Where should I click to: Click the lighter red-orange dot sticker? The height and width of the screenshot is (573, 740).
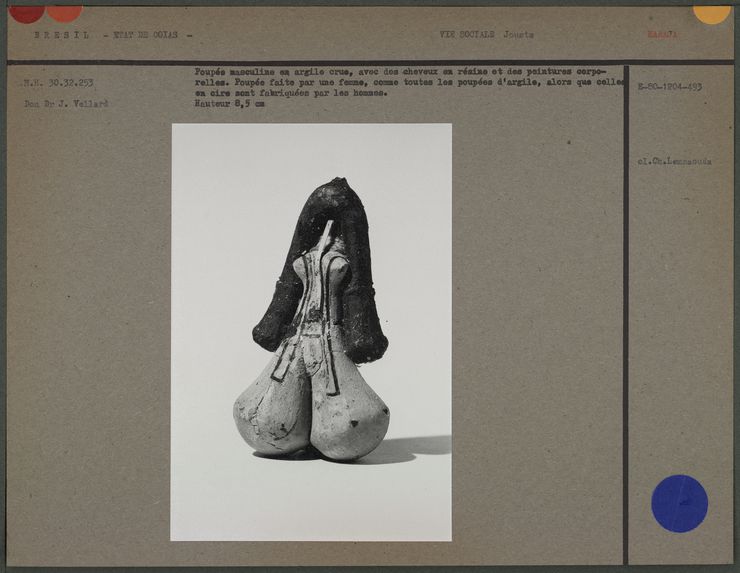(64, 12)
